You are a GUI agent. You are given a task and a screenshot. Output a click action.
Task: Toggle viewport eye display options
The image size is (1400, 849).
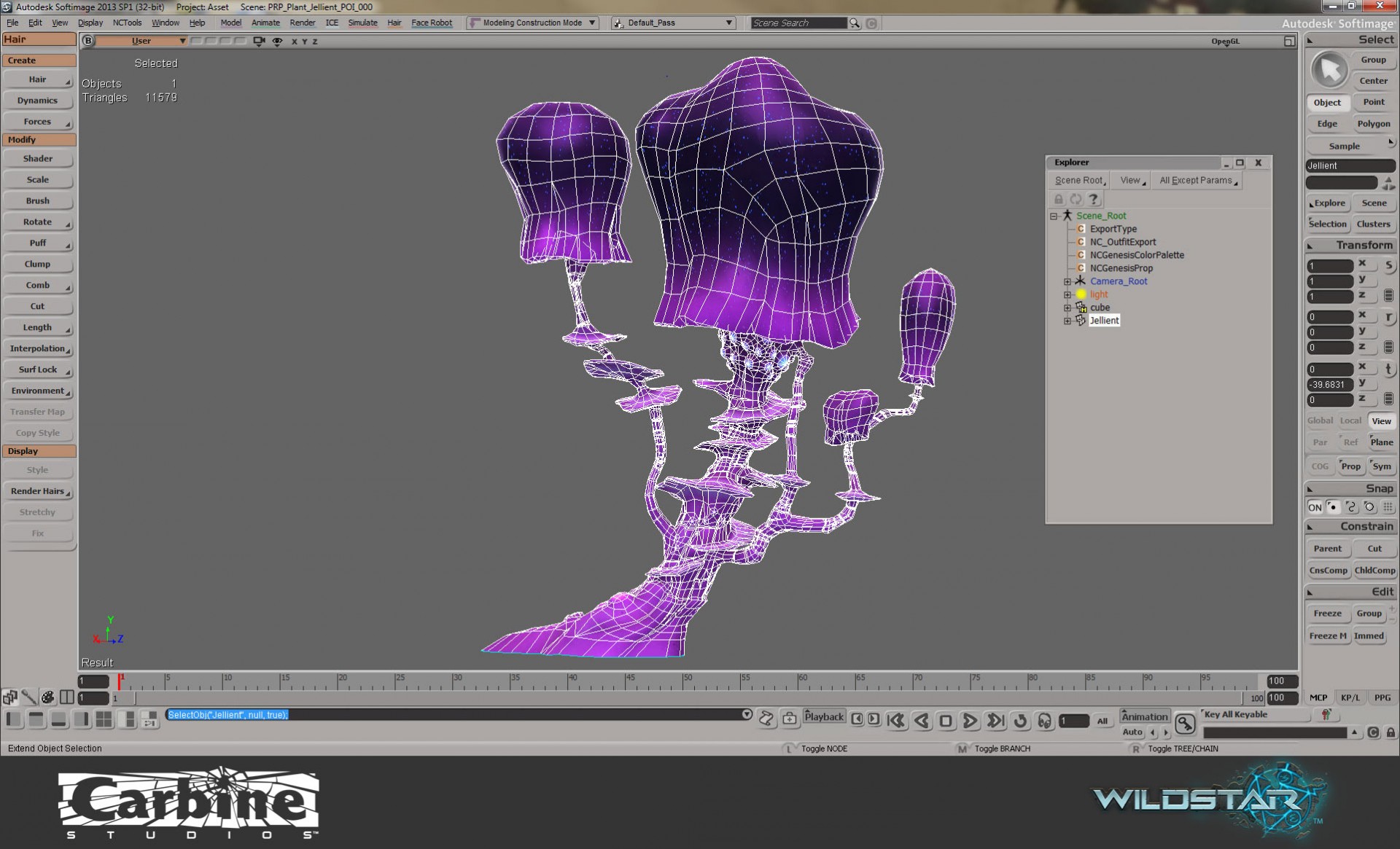coord(277,42)
